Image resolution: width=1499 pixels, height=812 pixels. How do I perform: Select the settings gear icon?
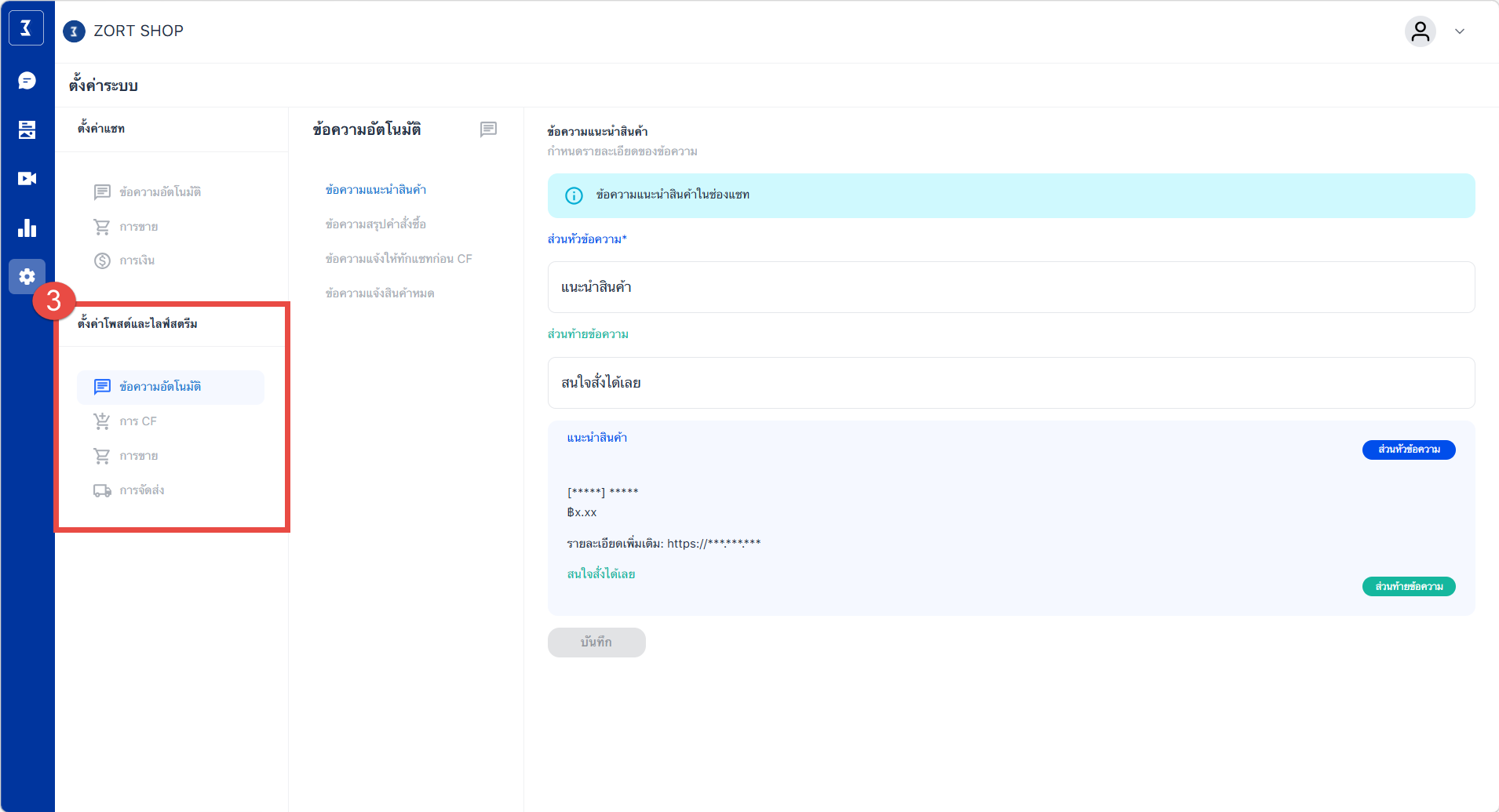27,277
